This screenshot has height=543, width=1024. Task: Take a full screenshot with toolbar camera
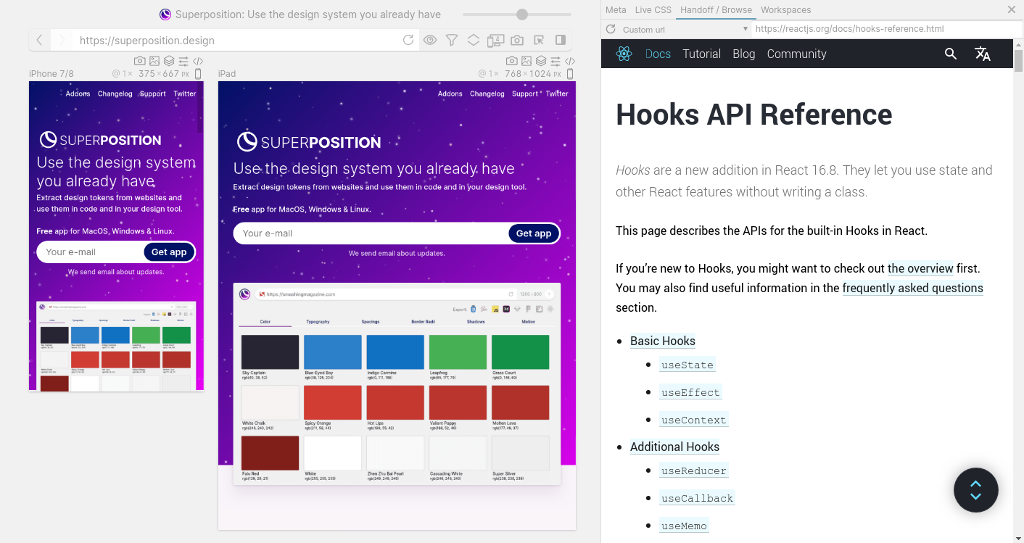(x=517, y=40)
